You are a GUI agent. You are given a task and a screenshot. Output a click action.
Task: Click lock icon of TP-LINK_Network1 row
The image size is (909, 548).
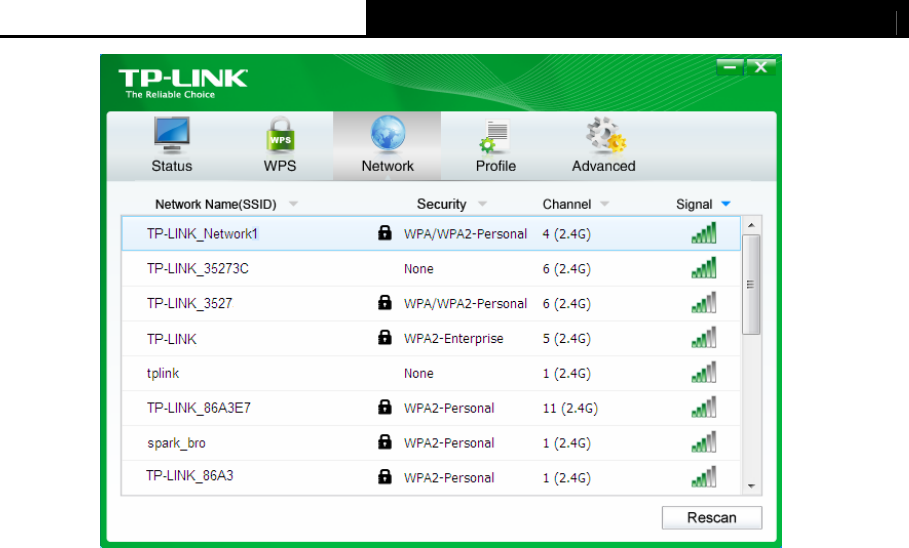[x=384, y=233]
